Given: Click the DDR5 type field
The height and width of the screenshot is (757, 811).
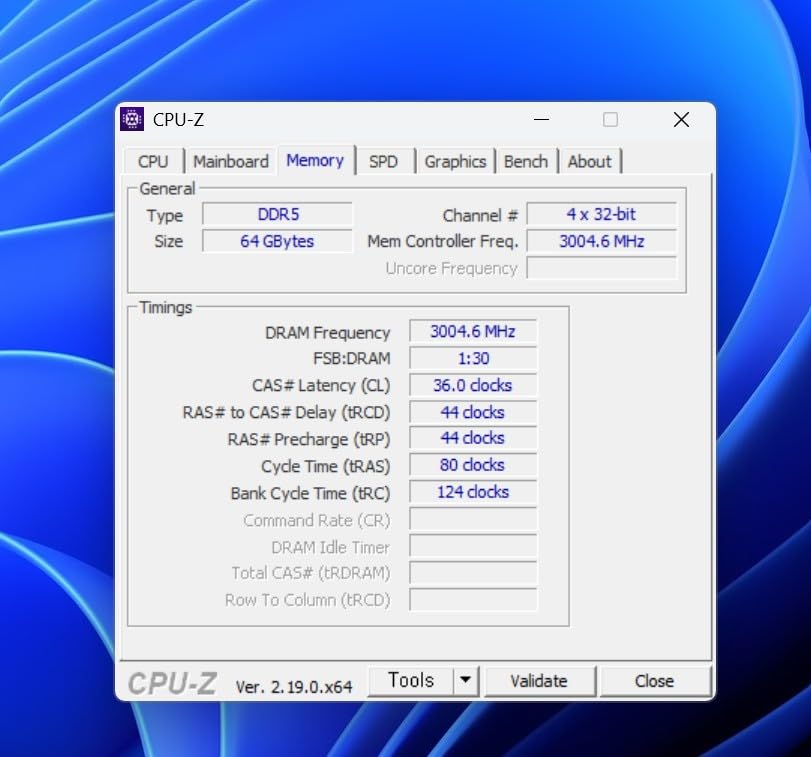Looking at the screenshot, I should point(278,214).
